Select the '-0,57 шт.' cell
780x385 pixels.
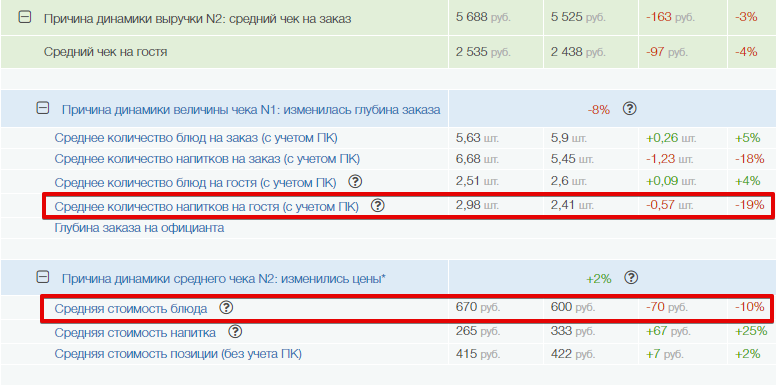[670, 204]
